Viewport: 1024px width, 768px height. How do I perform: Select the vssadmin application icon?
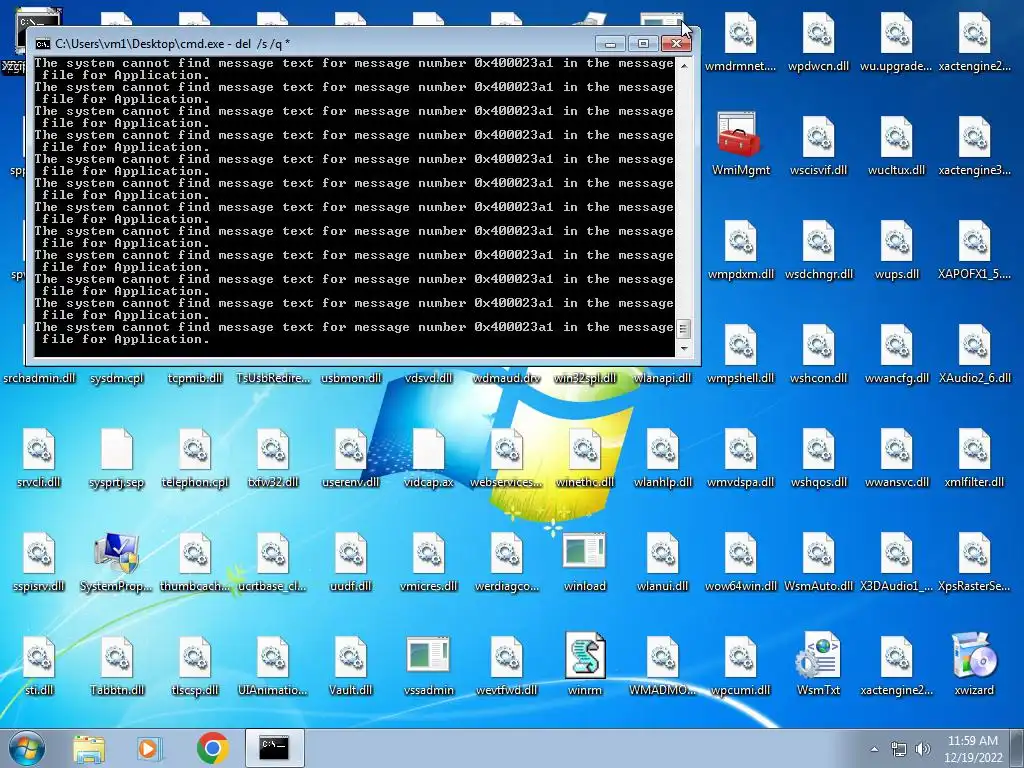pyautogui.click(x=428, y=654)
